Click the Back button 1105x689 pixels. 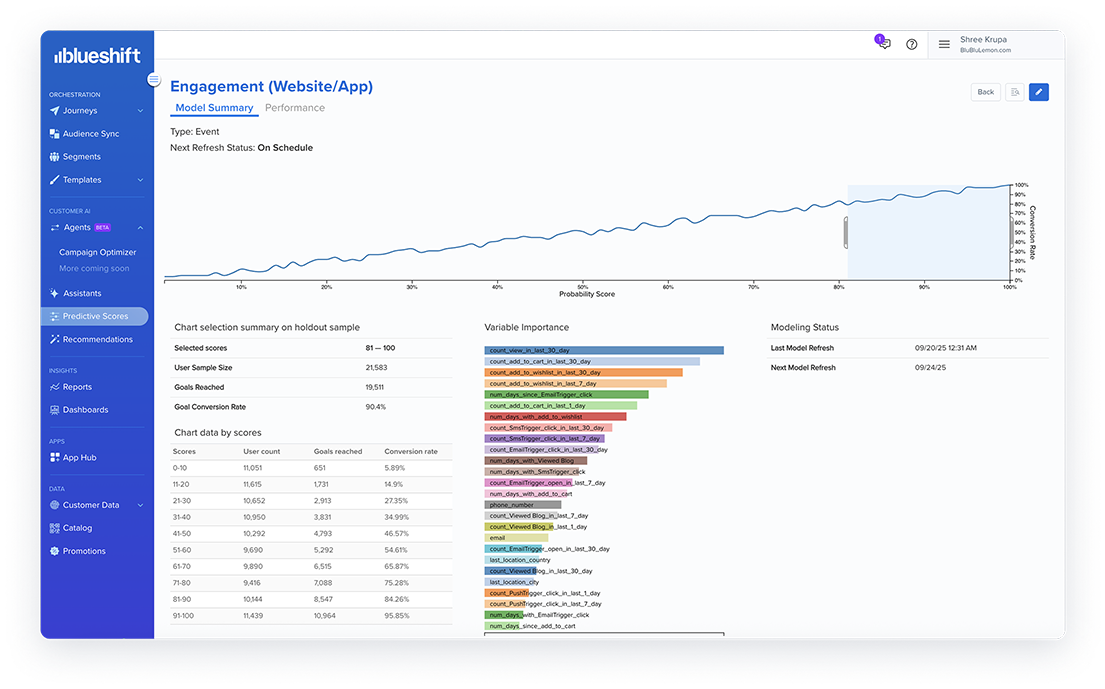[x=985, y=91]
